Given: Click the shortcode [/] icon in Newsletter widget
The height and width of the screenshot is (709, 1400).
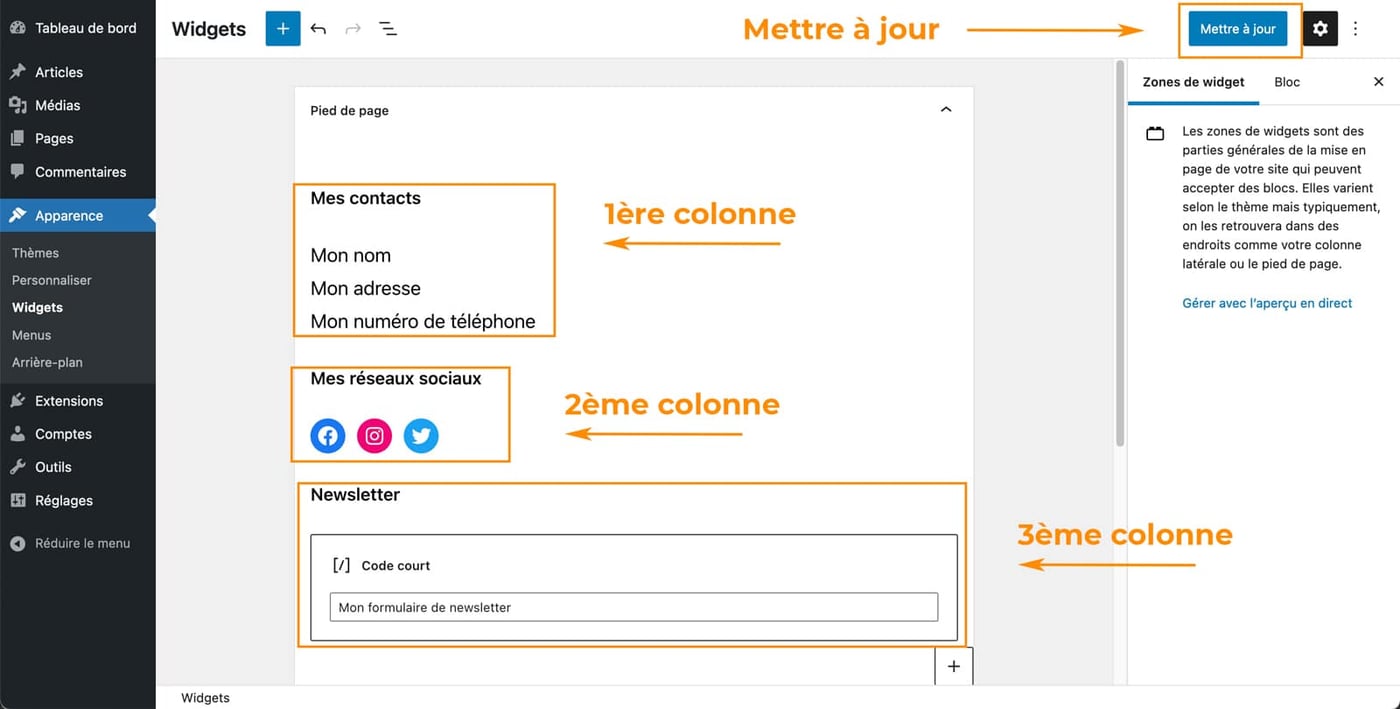Looking at the screenshot, I should tap(342, 565).
